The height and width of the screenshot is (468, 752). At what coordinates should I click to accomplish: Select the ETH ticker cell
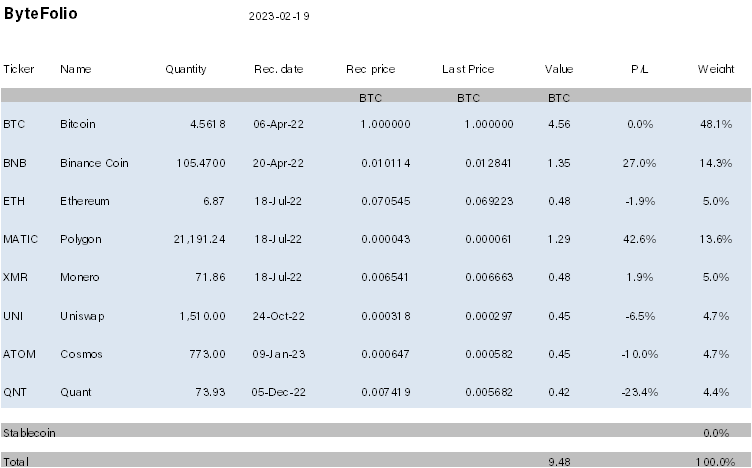(14, 201)
